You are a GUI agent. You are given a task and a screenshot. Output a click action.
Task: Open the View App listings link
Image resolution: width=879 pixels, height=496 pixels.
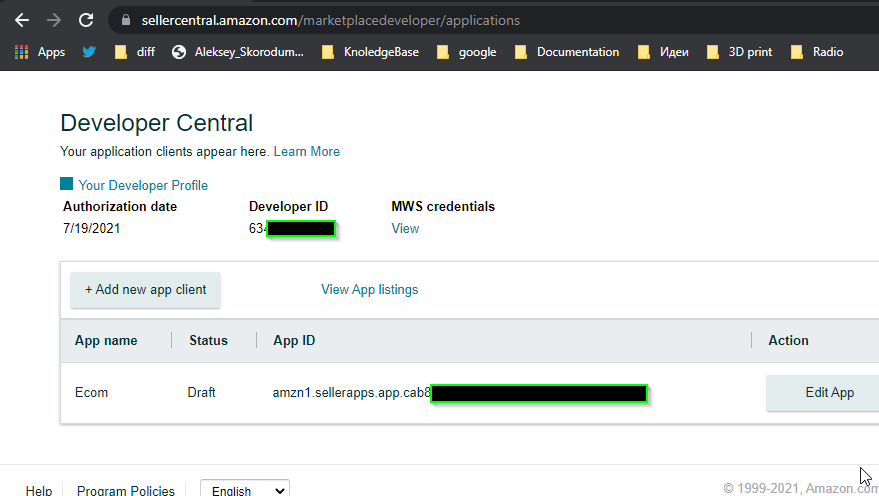coord(369,290)
